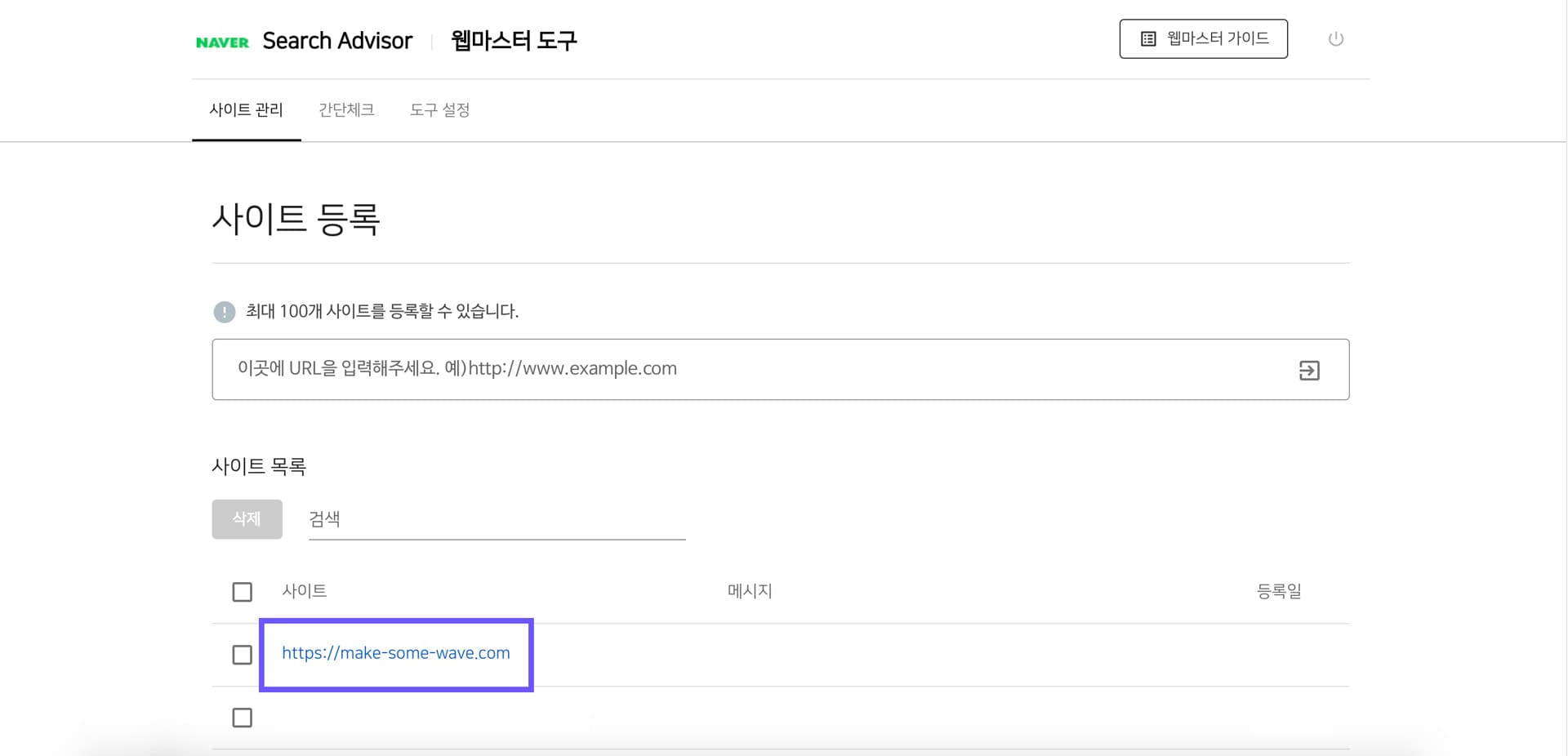The image size is (1568, 756).
Task: Click the info icon beside the site limit notice
Action: (224, 312)
